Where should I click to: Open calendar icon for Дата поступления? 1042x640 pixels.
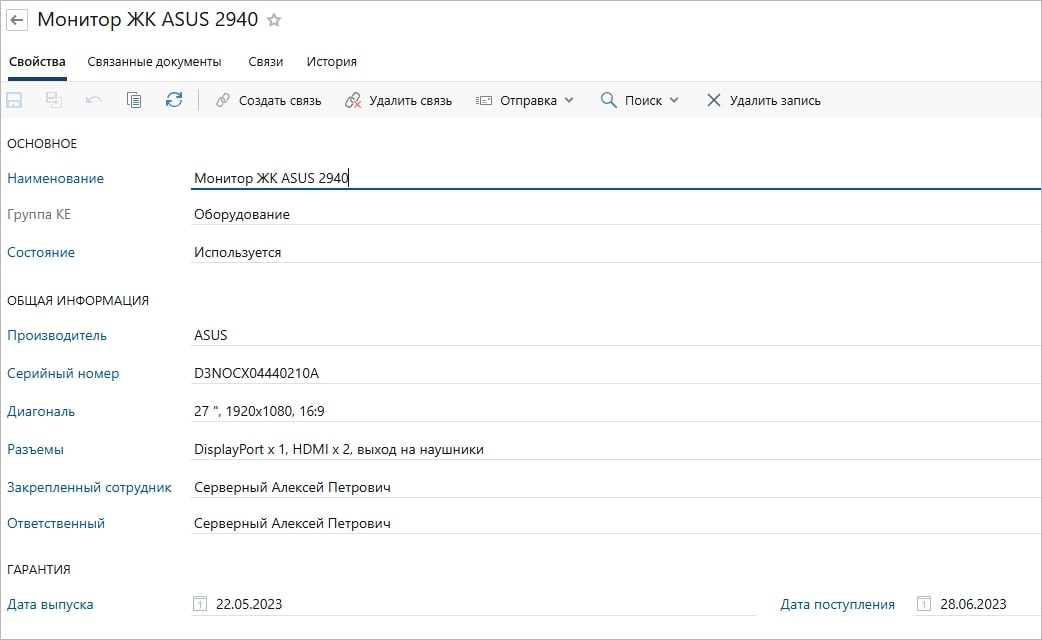pyautogui.click(x=924, y=604)
